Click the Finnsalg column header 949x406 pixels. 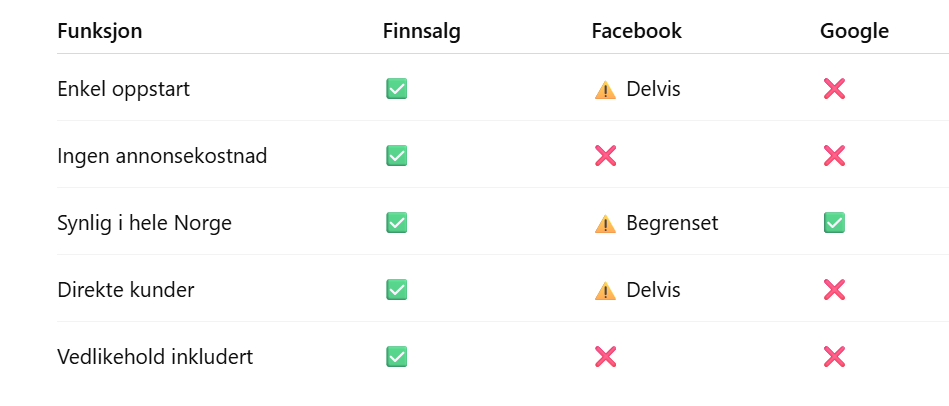(x=422, y=31)
